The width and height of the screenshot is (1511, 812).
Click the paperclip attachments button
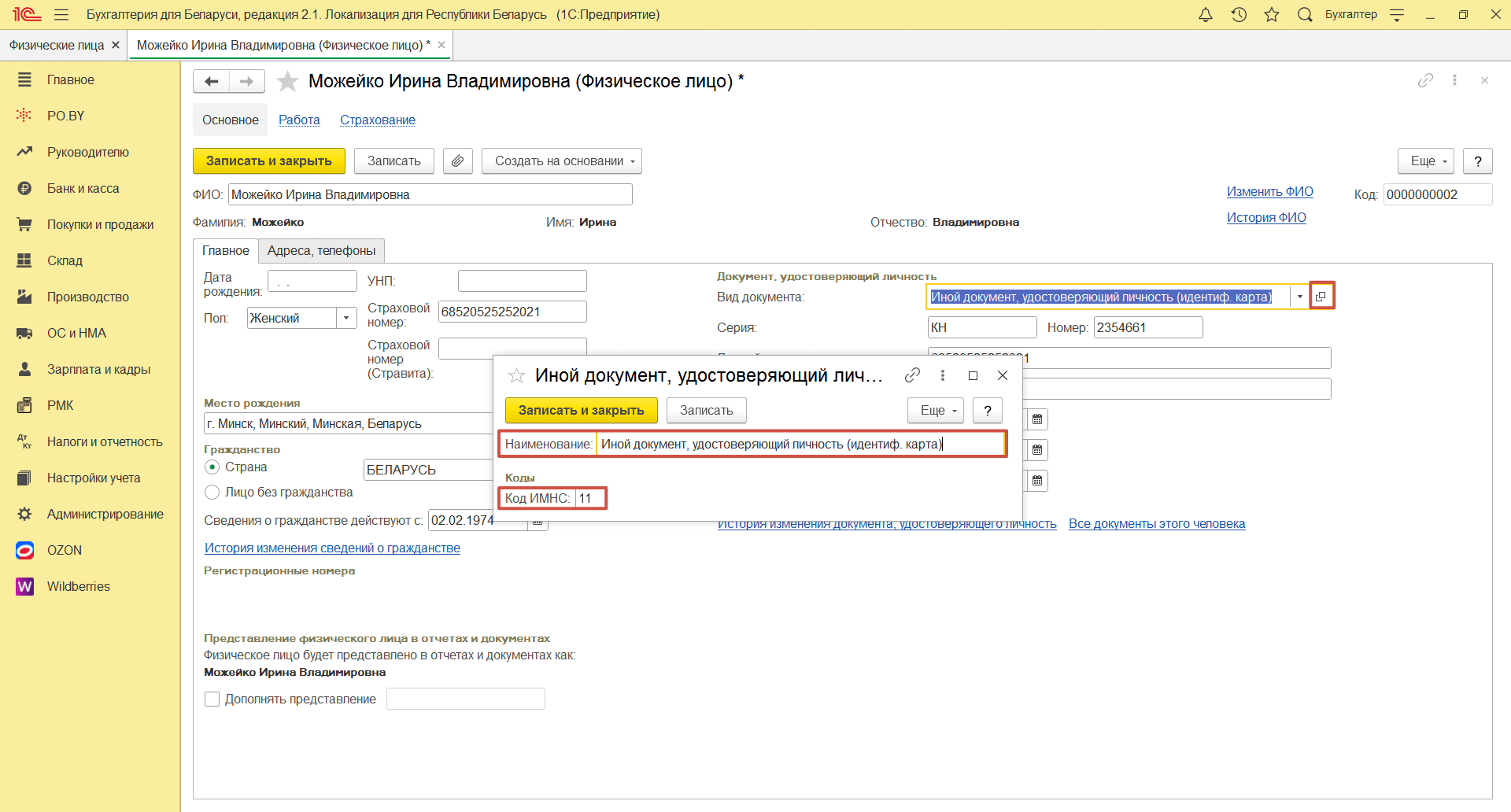coord(457,161)
